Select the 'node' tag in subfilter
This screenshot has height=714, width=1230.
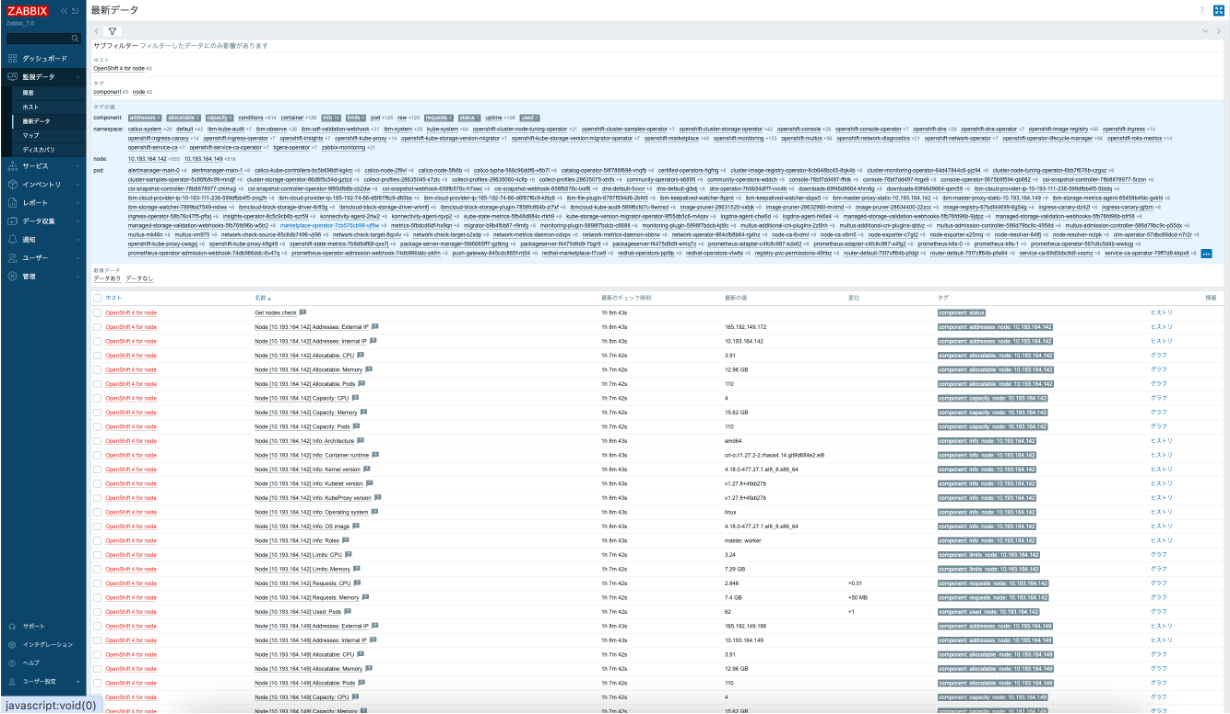138,91
